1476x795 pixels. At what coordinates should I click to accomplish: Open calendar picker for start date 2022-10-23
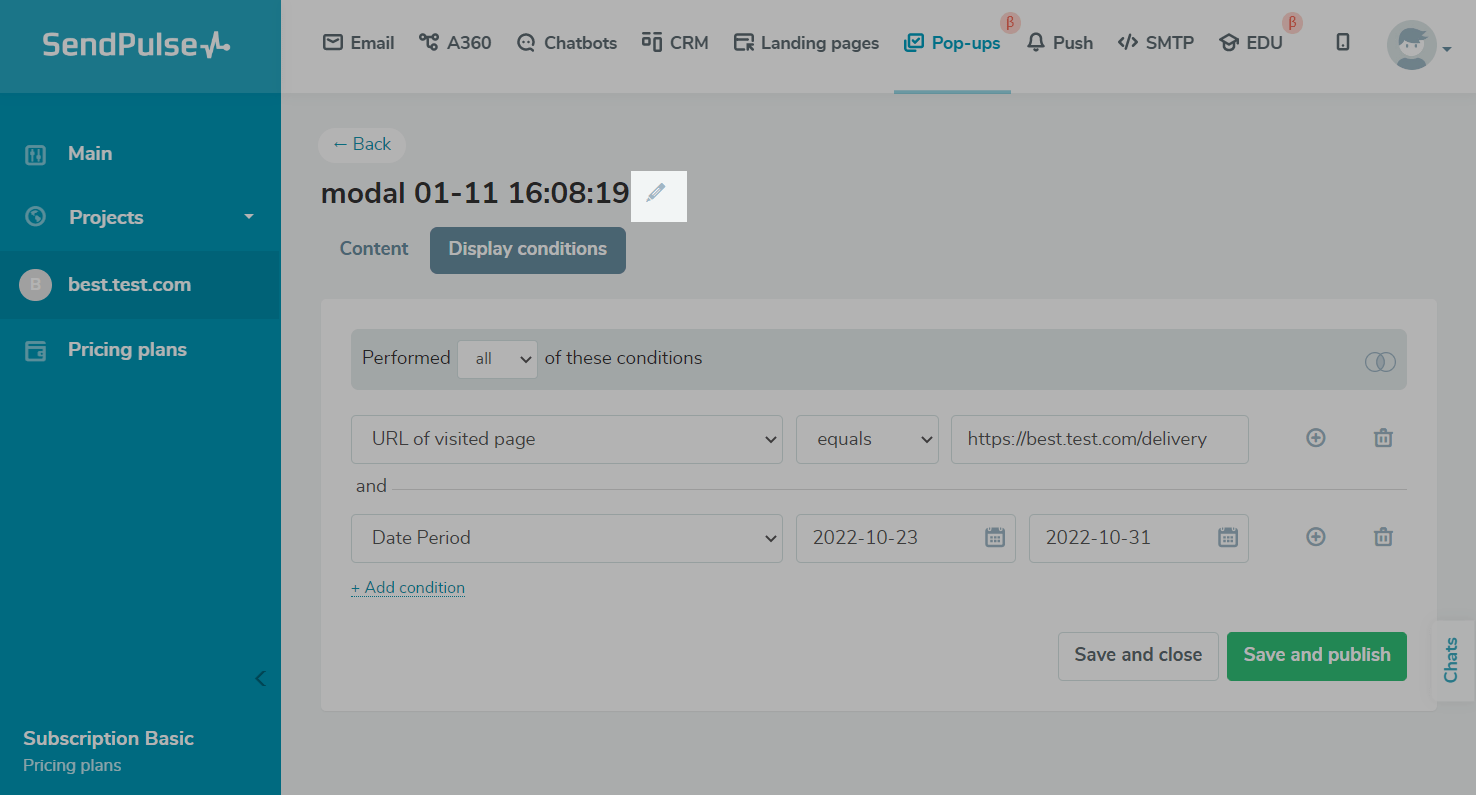[994, 538]
